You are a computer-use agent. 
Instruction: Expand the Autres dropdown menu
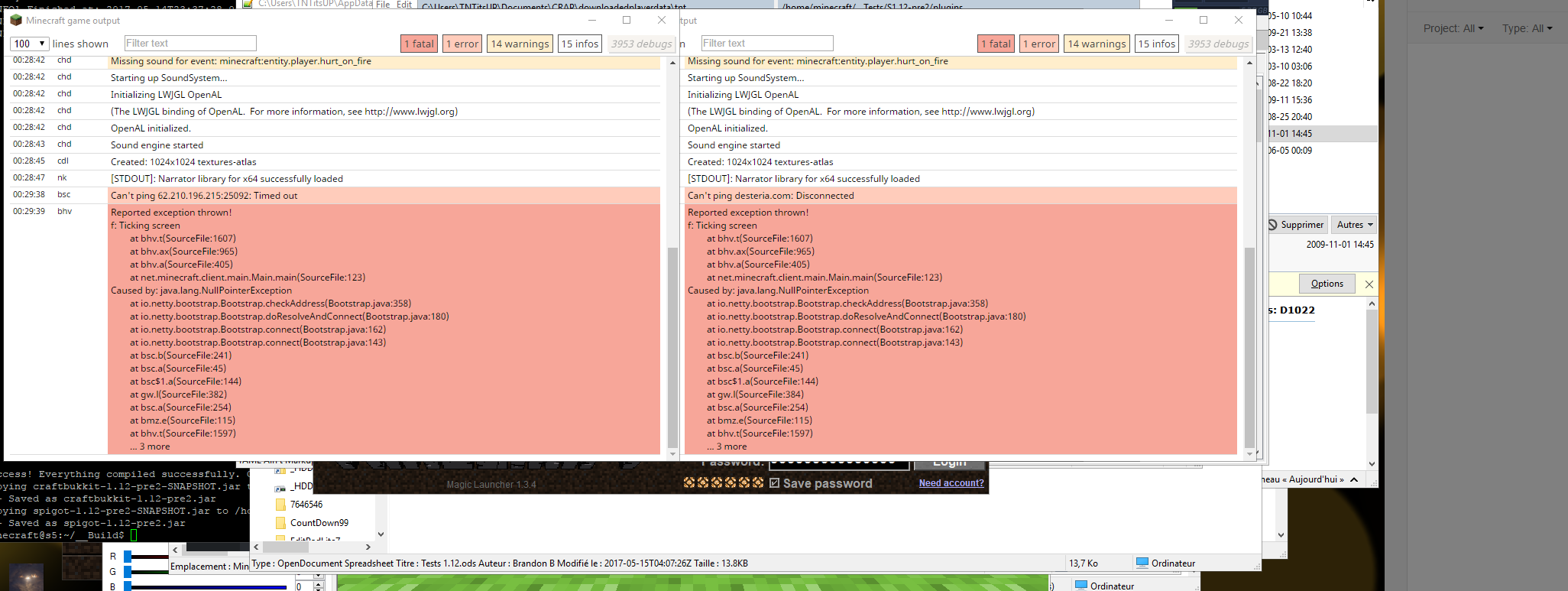pos(1354,225)
